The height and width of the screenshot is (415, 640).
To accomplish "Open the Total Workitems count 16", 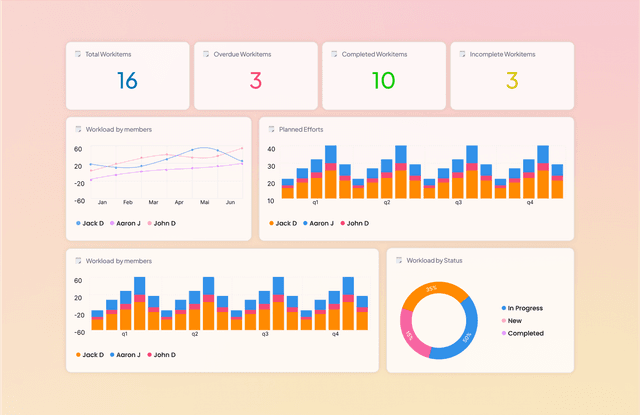I will [x=127, y=81].
